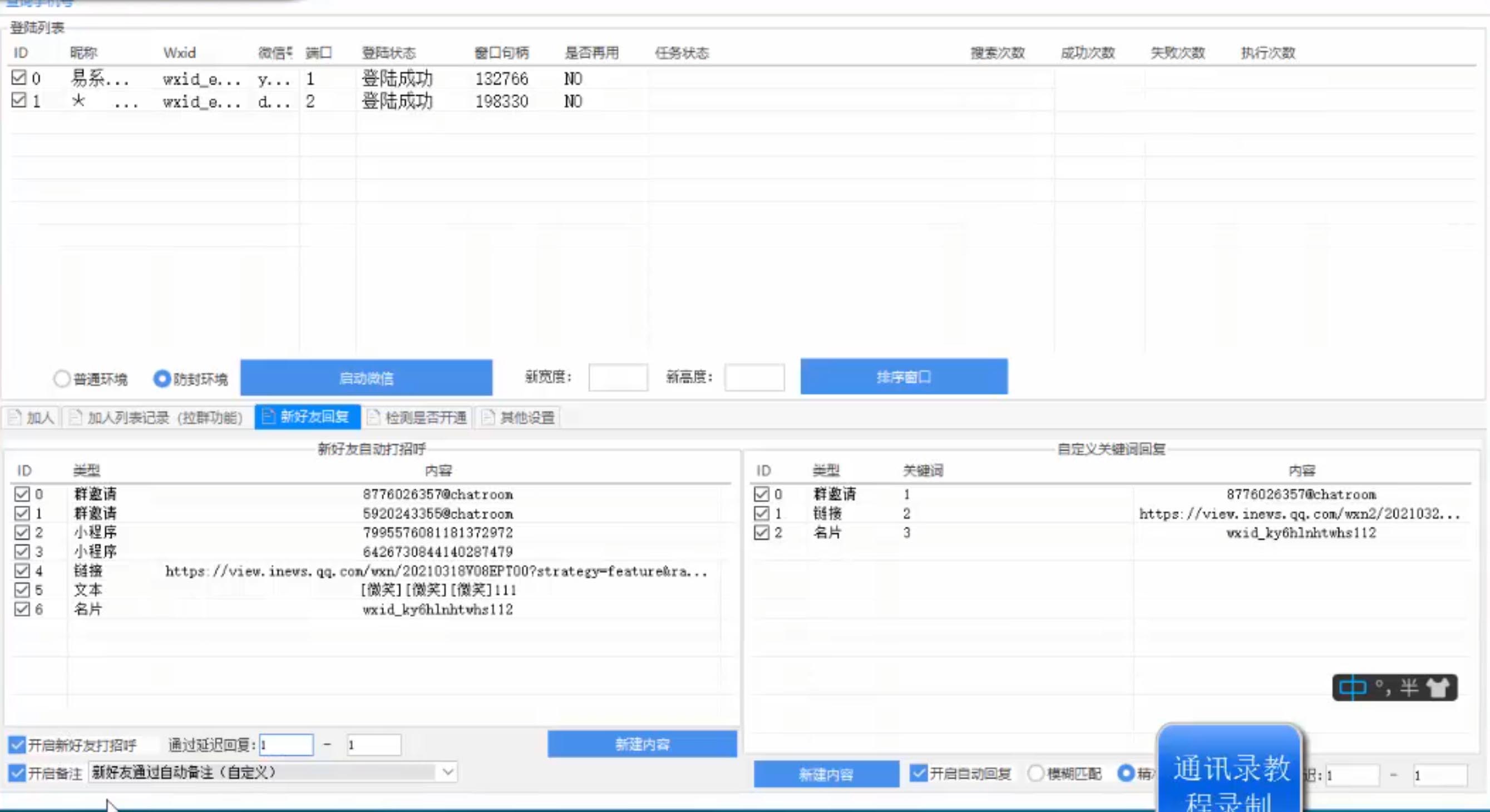Switch to 加人列表记录 tab

coord(157,418)
